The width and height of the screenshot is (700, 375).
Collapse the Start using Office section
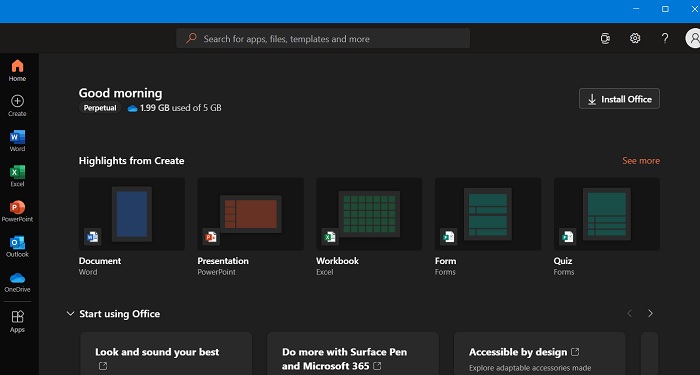70,314
